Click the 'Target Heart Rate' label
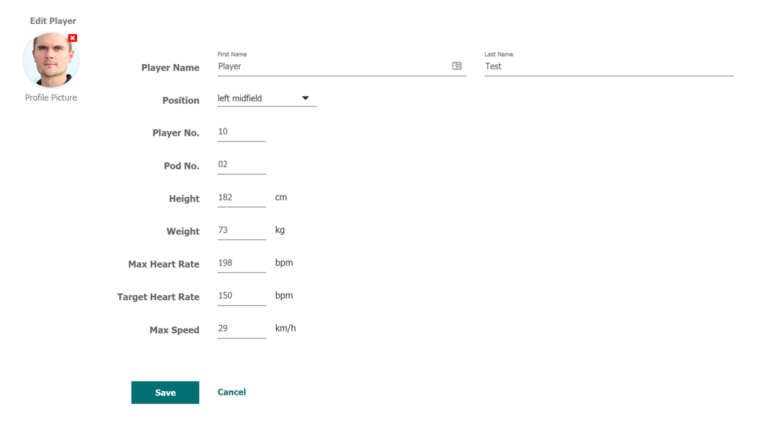Image resolution: width=768 pixels, height=422 pixels. (x=158, y=297)
